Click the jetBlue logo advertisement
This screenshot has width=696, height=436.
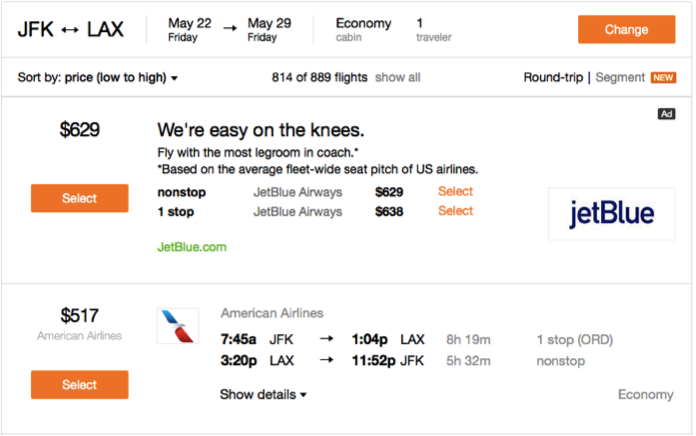coord(611,213)
